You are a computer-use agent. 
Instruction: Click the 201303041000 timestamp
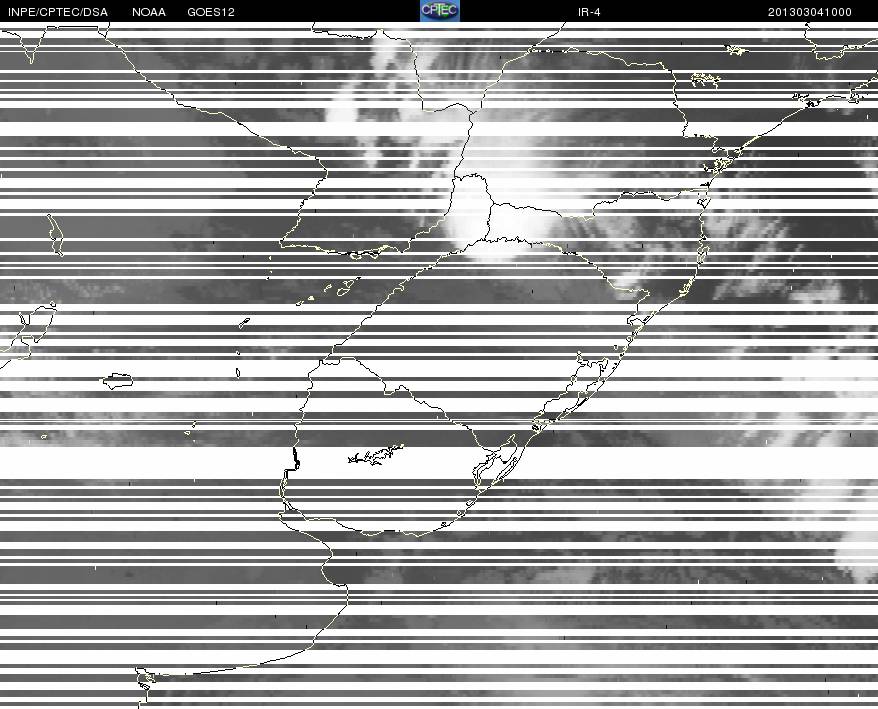pos(810,12)
